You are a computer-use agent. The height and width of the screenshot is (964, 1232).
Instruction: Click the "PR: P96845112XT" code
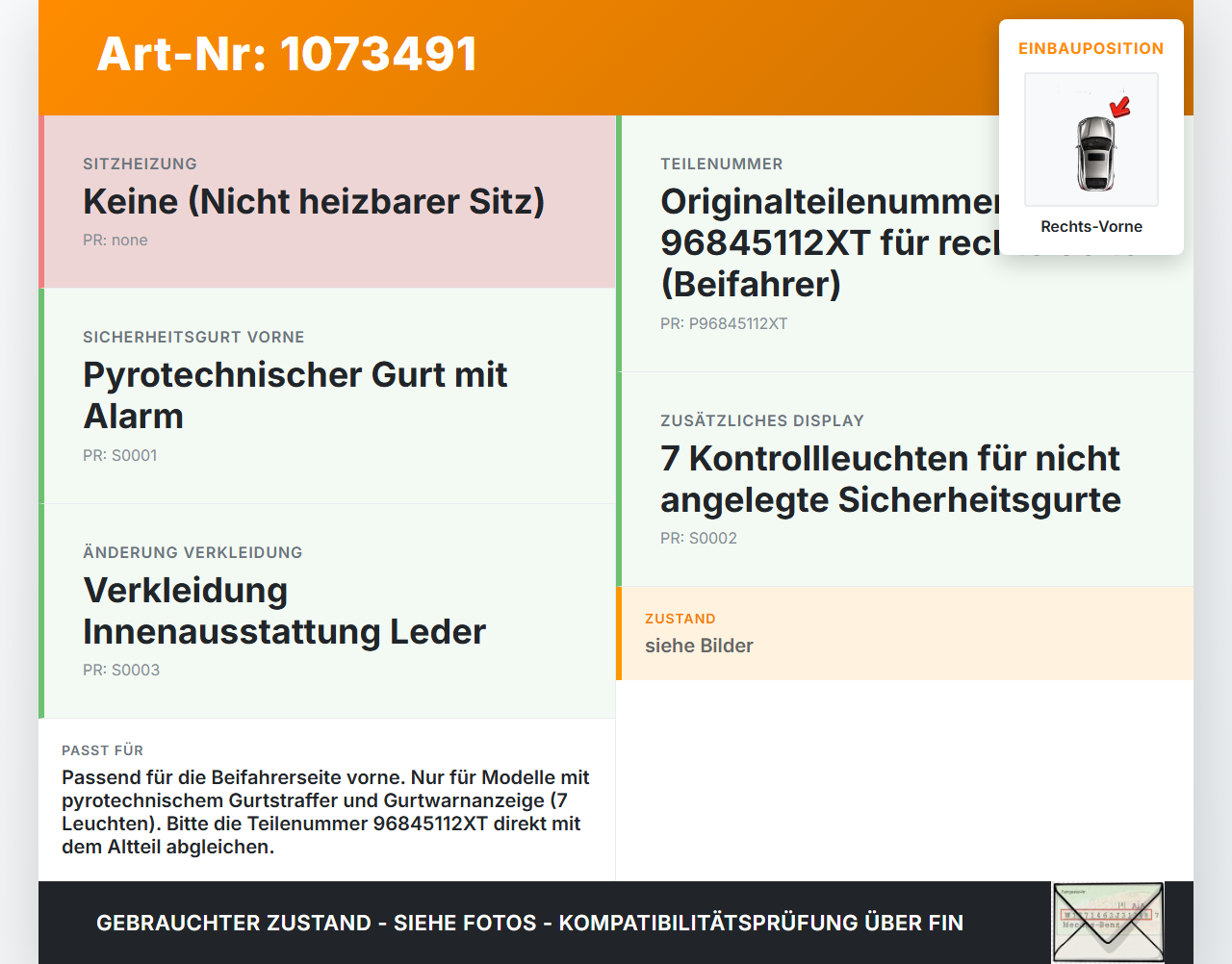pos(724,324)
